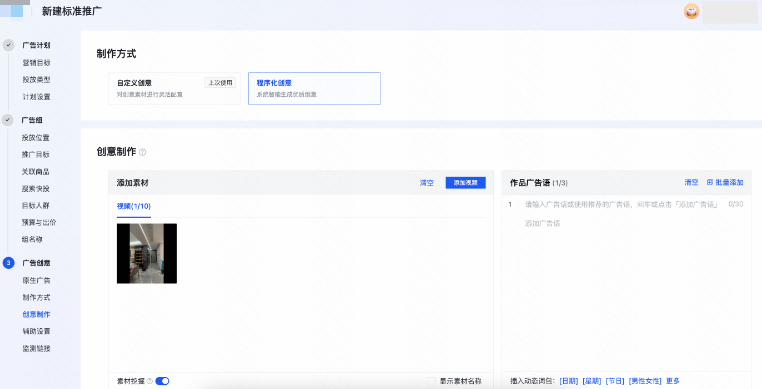Viewport: 762px width, 389px height.
Task: Go to 推广目标 in sidebar
Action: pyautogui.click(x=35, y=155)
